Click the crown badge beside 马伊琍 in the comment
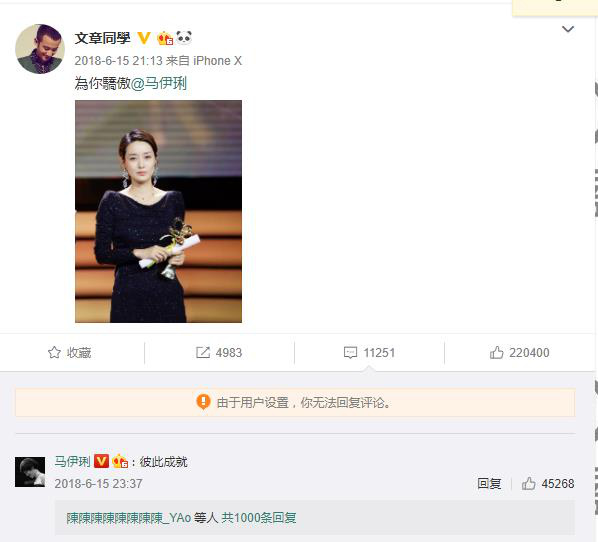The image size is (598, 542). pyautogui.click(x=120, y=461)
